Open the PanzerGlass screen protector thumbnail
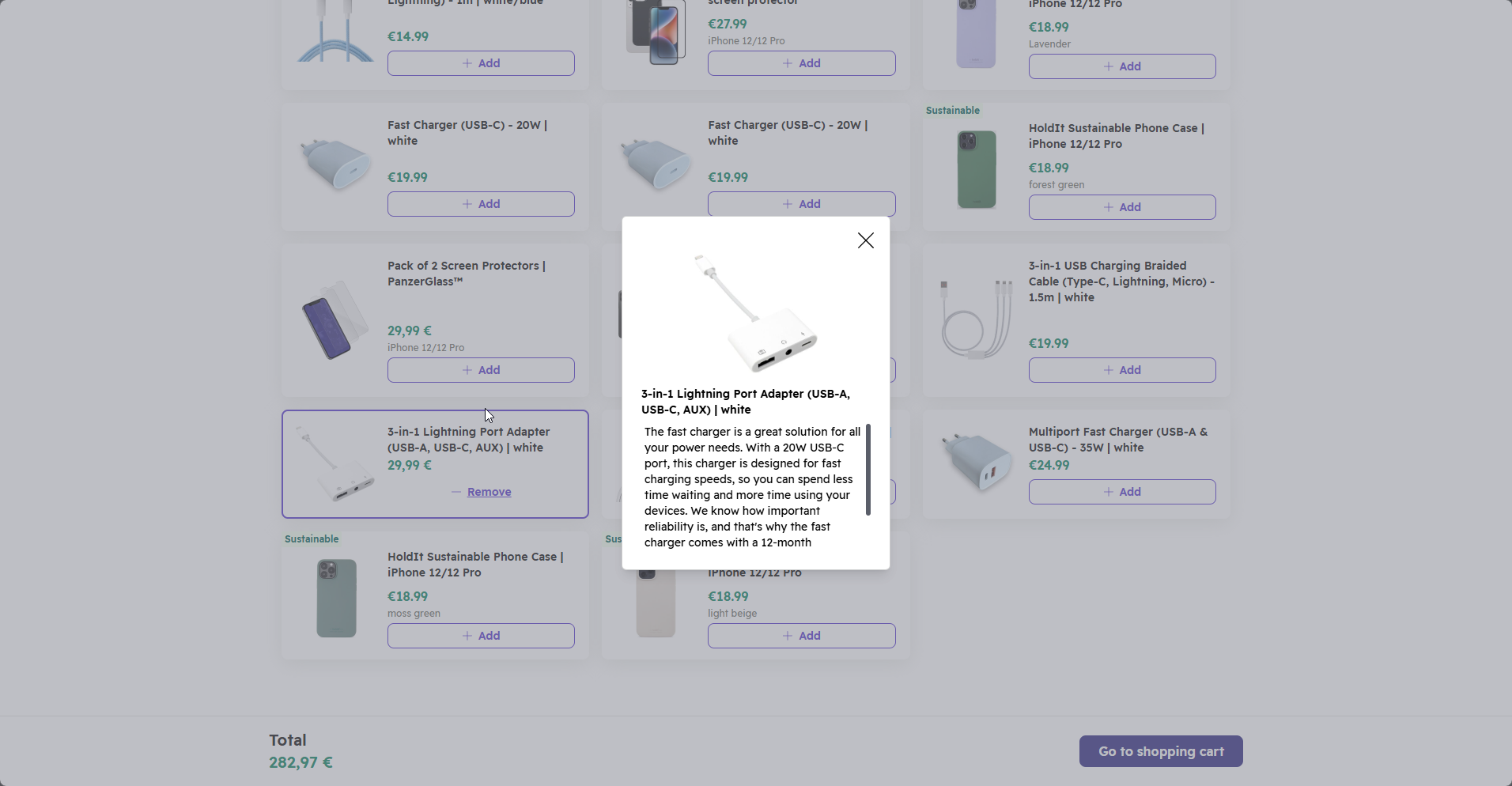 coord(336,319)
